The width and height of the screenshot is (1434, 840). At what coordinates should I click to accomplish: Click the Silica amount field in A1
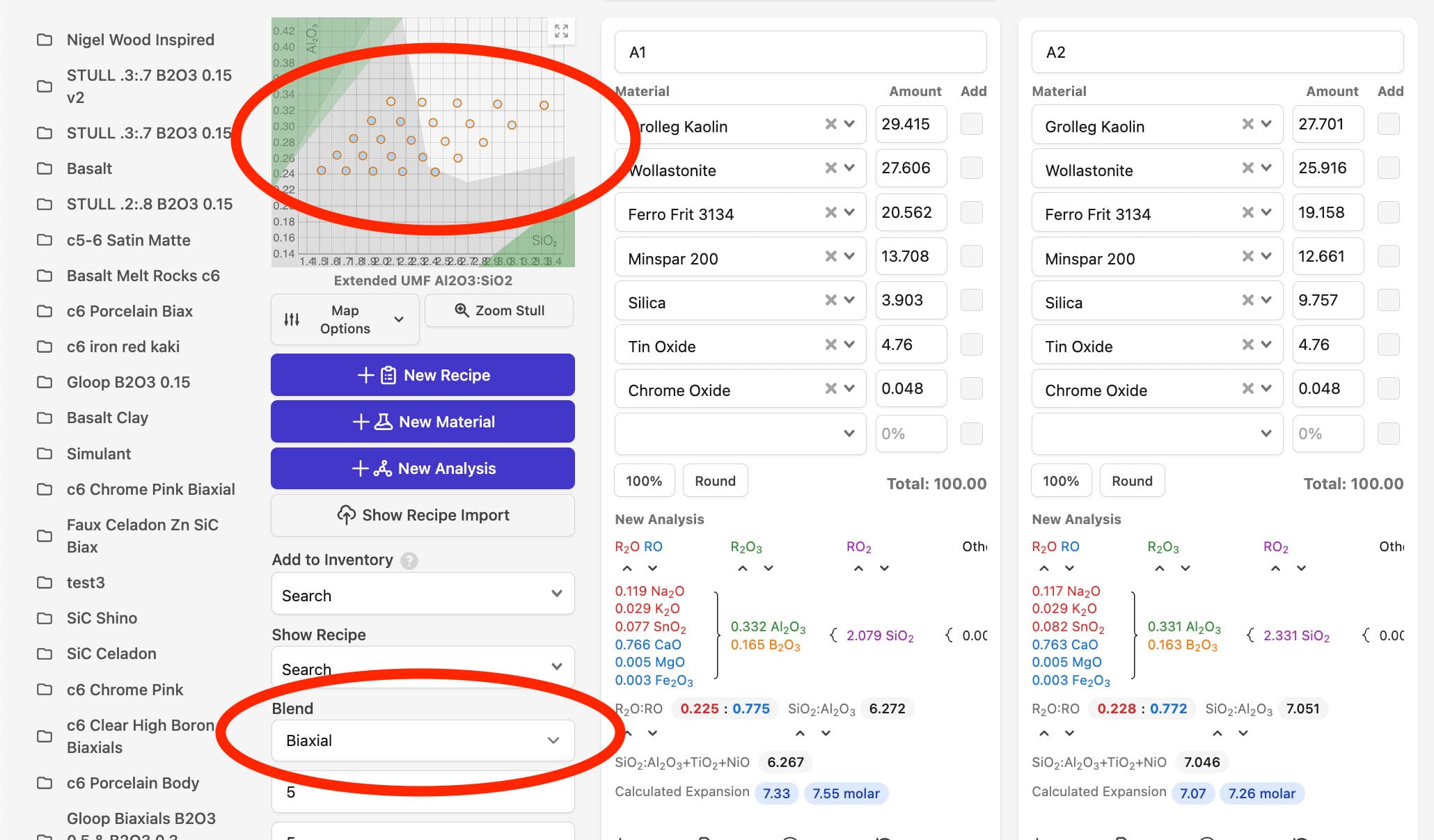pyautogui.click(x=910, y=300)
